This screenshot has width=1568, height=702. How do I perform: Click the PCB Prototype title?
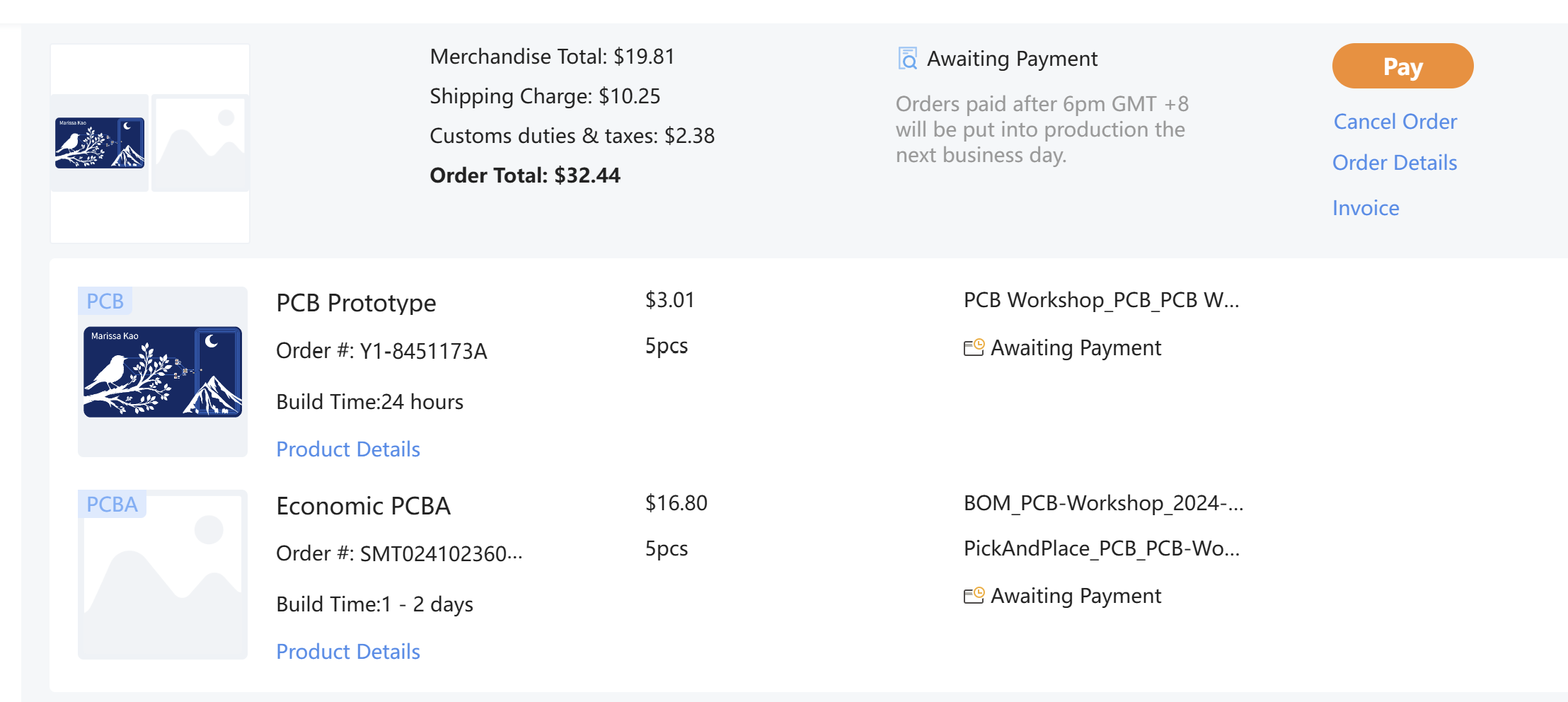point(356,303)
